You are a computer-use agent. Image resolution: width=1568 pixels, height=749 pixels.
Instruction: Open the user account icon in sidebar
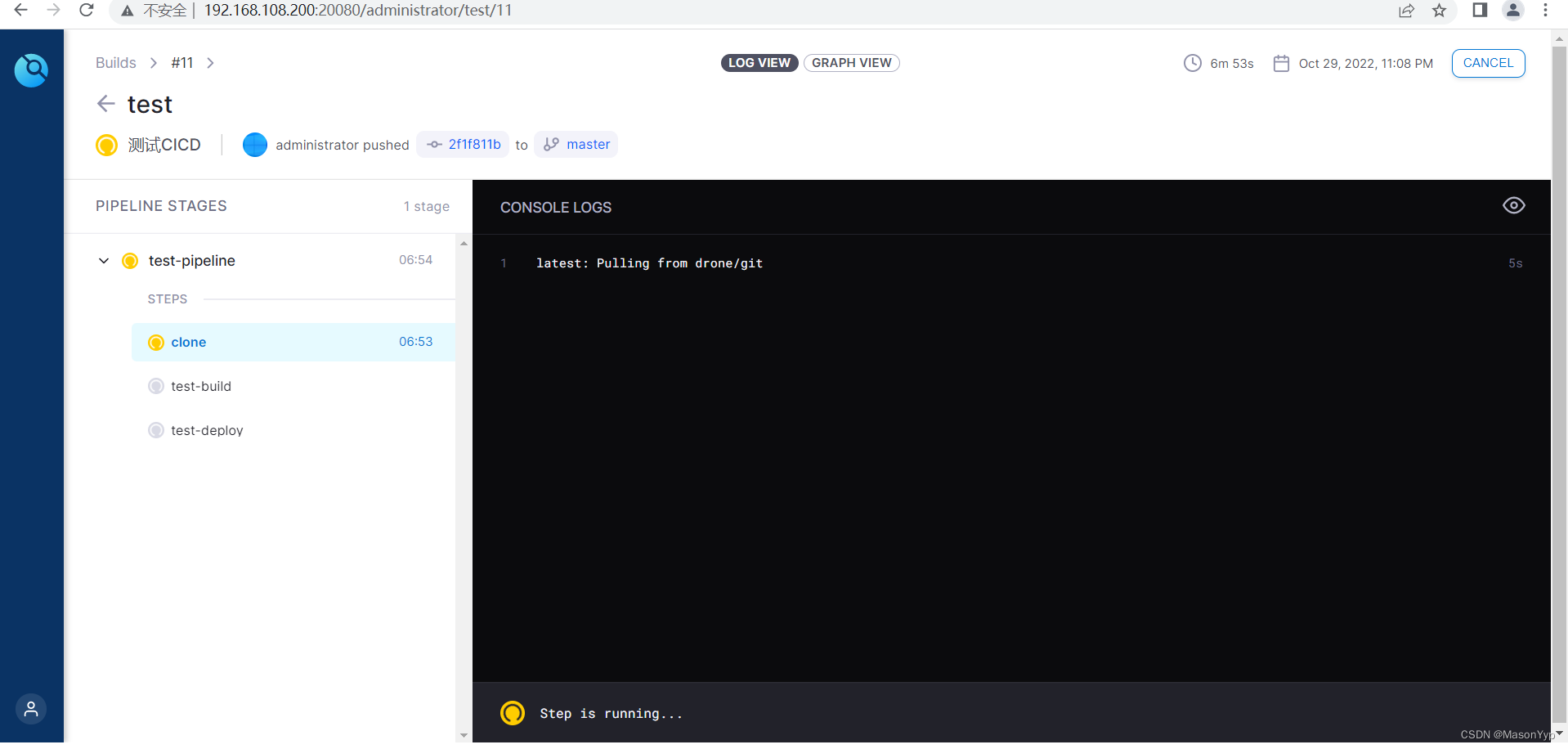tap(30, 708)
